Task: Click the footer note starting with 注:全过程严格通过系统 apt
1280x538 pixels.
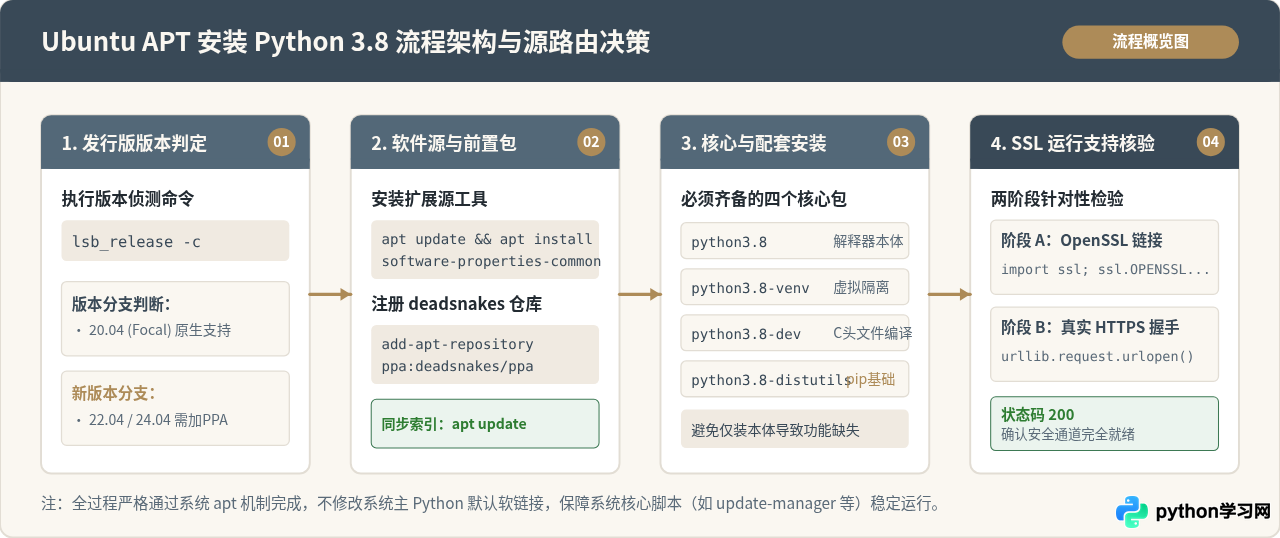Action: [491, 504]
